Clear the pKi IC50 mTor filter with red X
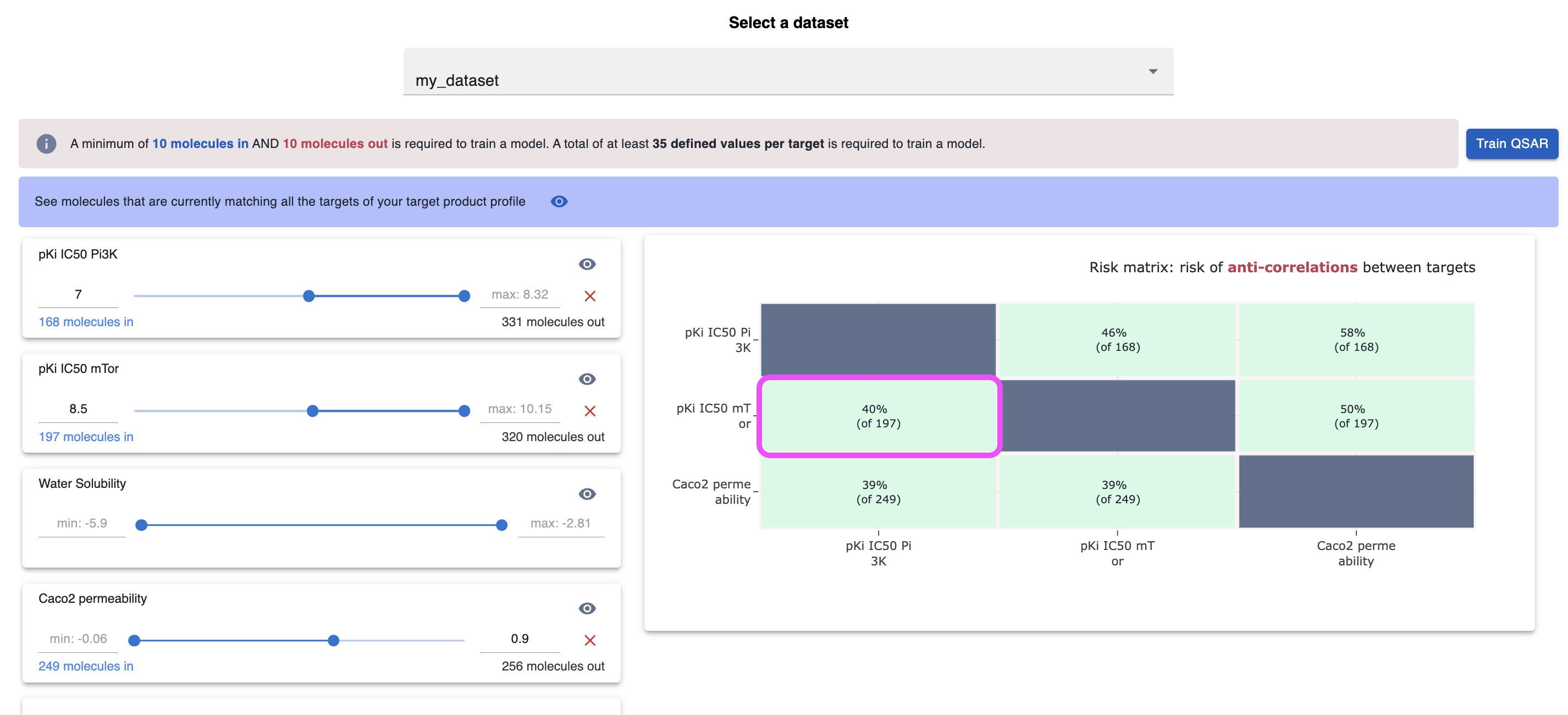 point(589,411)
